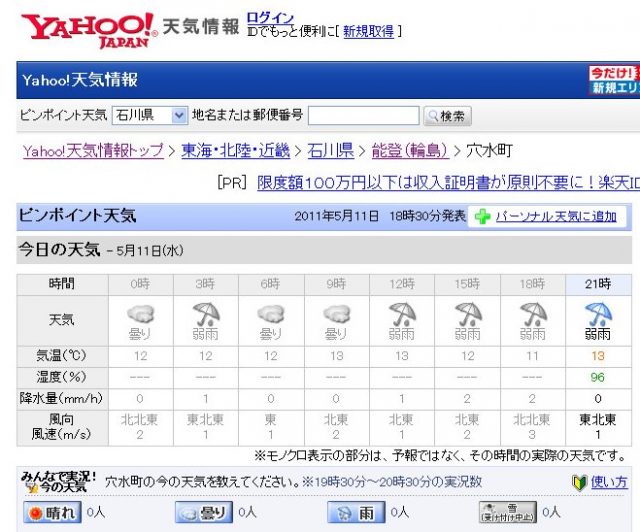Report current weather as 雨
Viewport: 640px width, 532px height.
pyautogui.click(x=355, y=513)
